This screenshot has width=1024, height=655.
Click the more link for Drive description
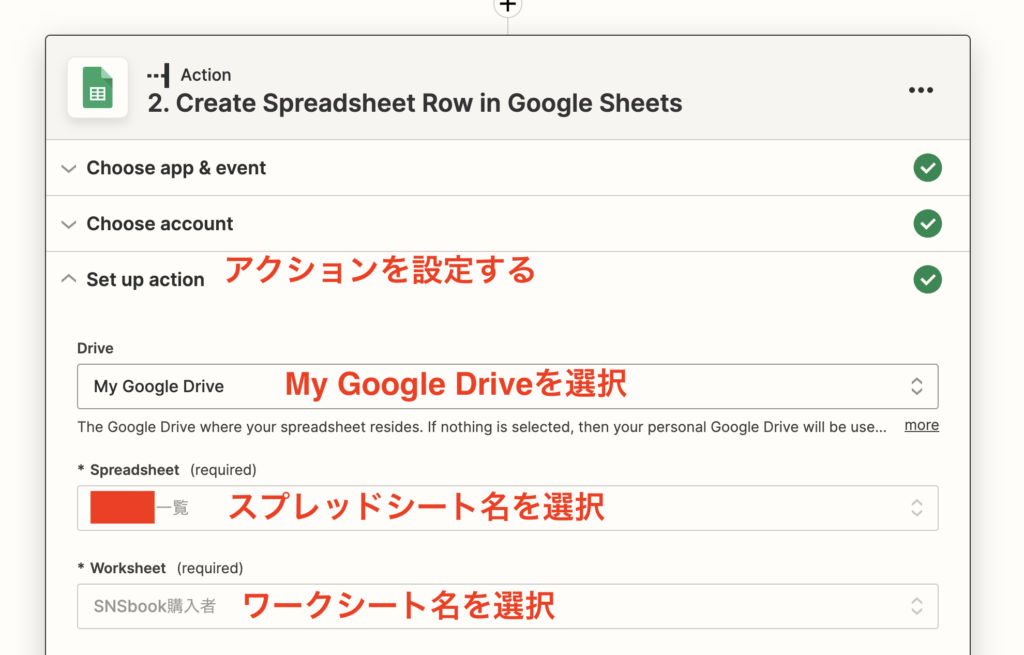[921, 425]
